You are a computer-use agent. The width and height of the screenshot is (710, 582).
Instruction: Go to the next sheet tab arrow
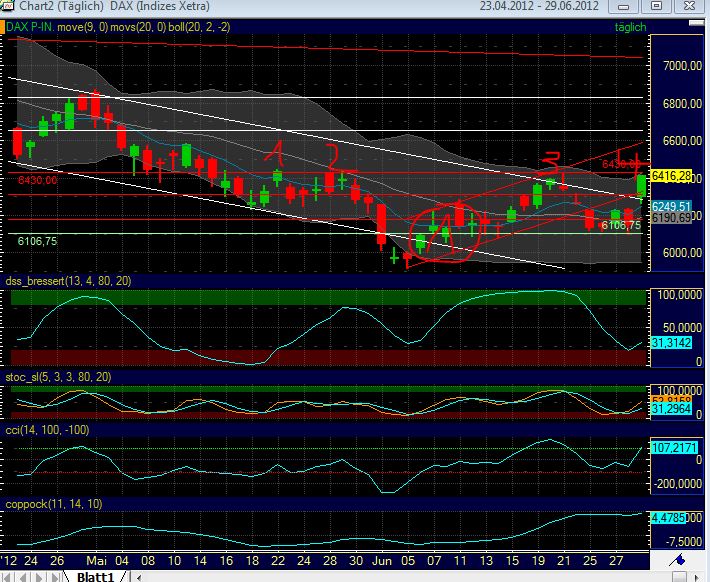point(39,577)
